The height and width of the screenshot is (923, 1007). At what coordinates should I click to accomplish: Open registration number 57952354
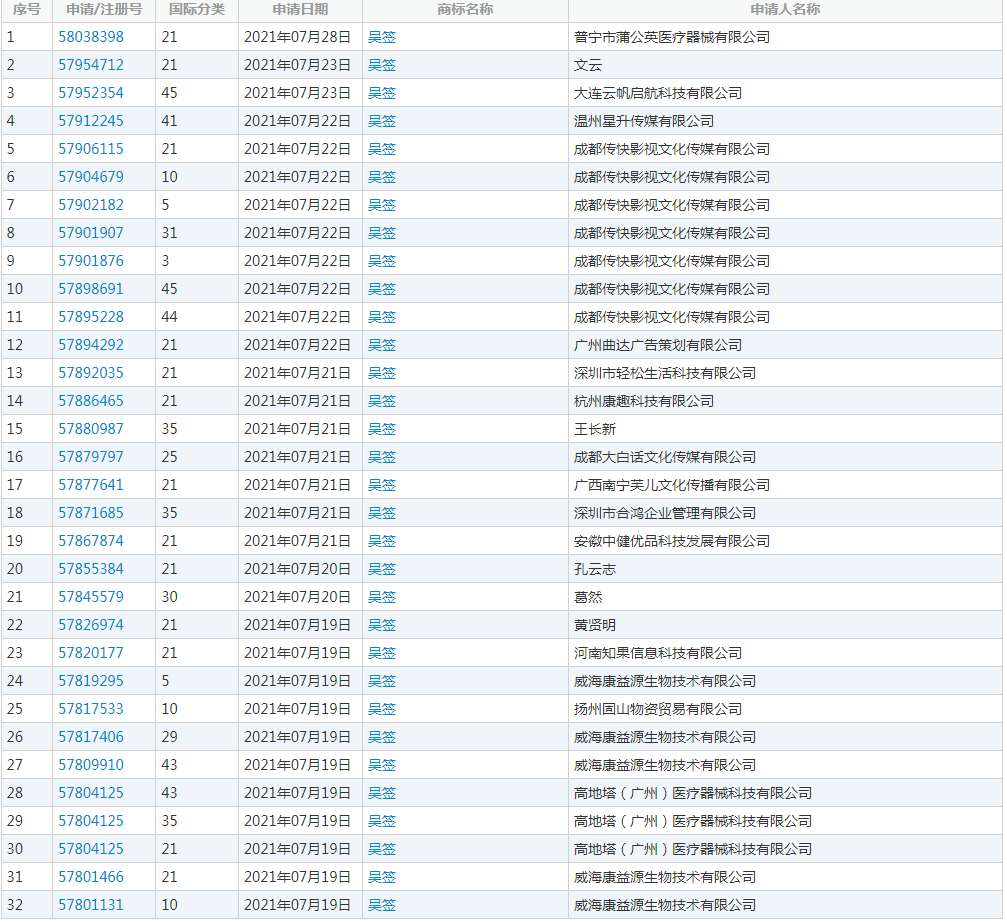(91, 93)
